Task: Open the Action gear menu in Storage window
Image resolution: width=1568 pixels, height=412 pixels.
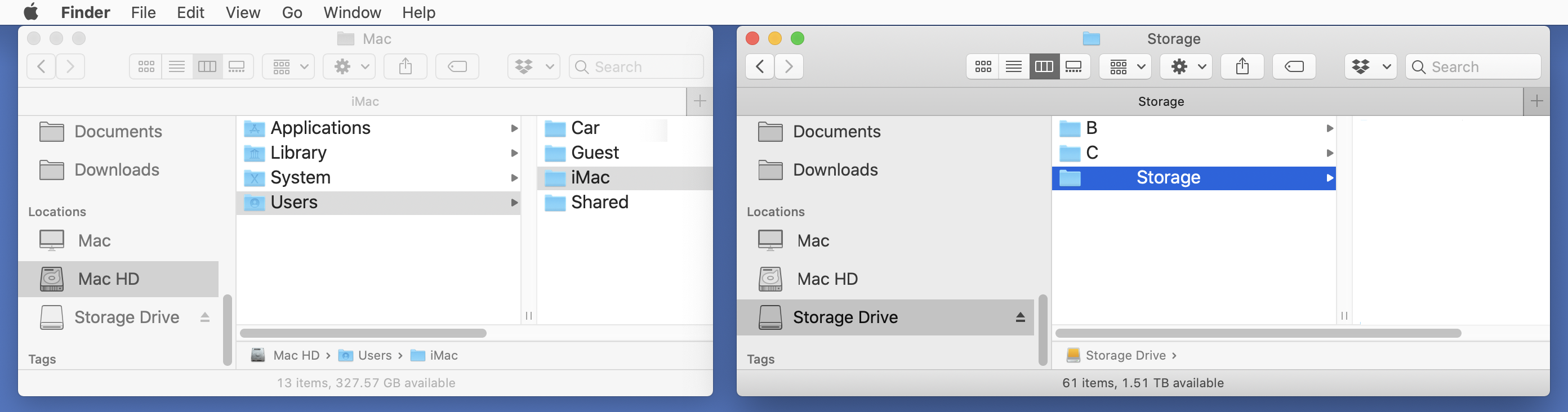Action: (1185, 66)
